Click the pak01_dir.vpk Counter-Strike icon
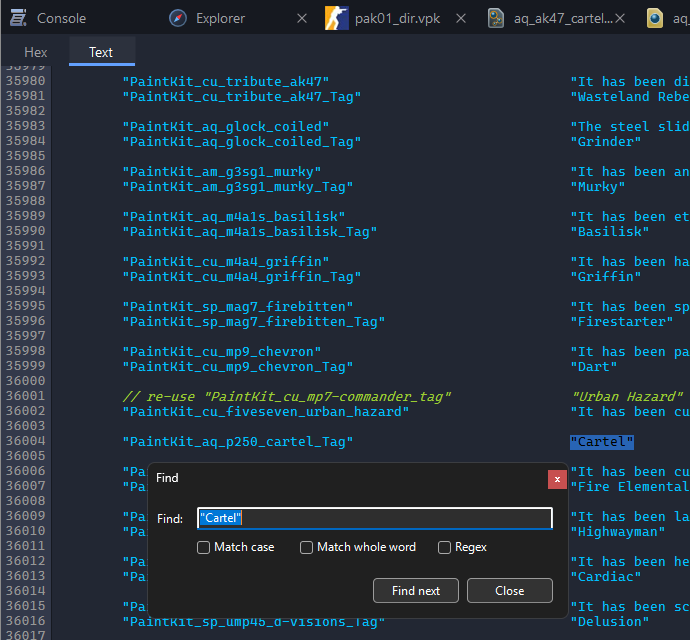Image resolution: width=690 pixels, height=640 pixels. click(x=337, y=18)
